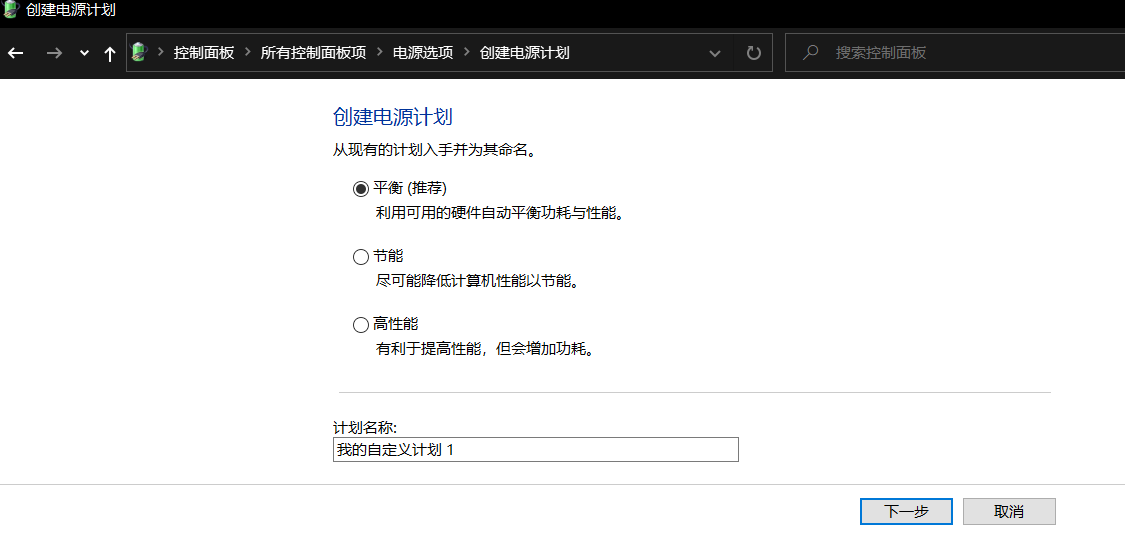The image size is (1125, 540).
Task: Click the 创建电源计划 breadcrumb
Action: pos(524,53)
